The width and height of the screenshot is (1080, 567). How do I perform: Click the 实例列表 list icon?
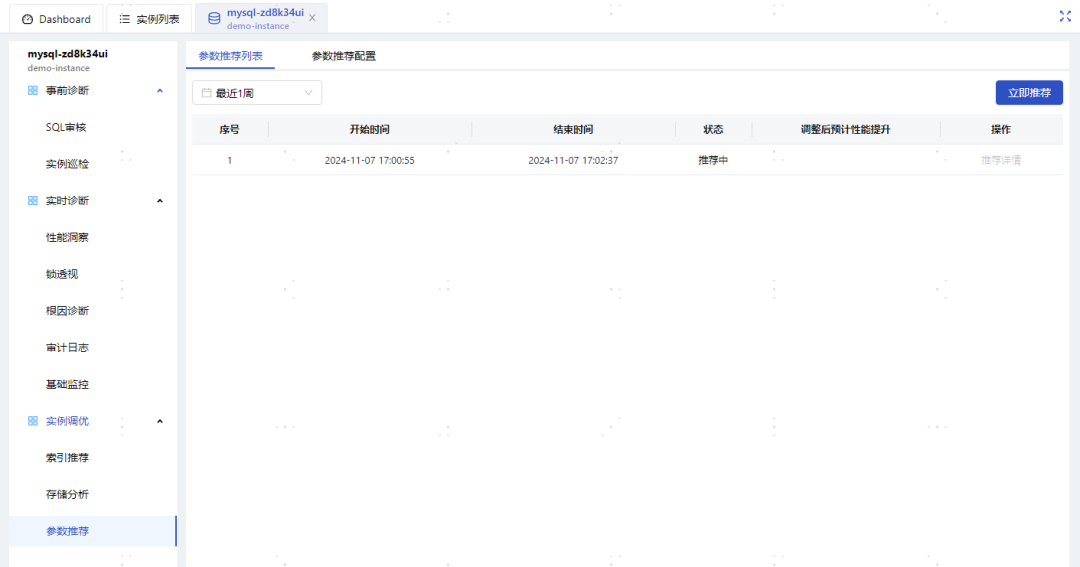pos(125,19)
